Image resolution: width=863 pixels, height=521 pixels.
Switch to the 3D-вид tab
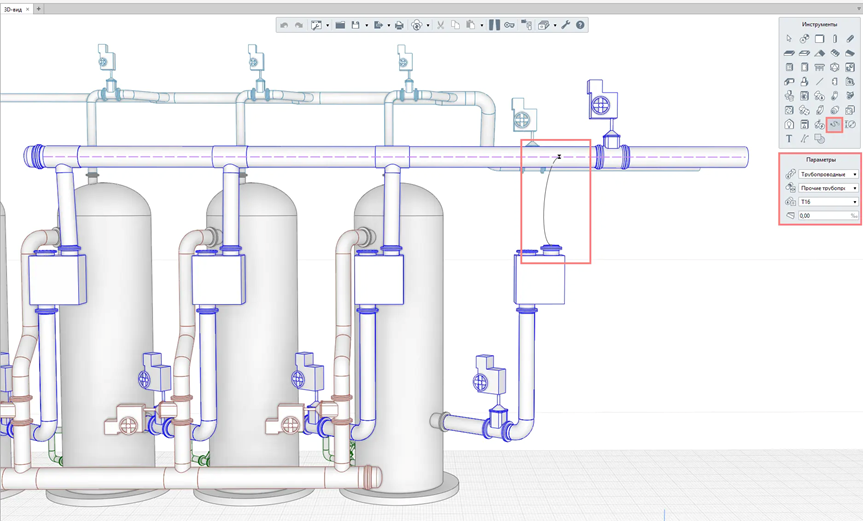coord(13,9)
